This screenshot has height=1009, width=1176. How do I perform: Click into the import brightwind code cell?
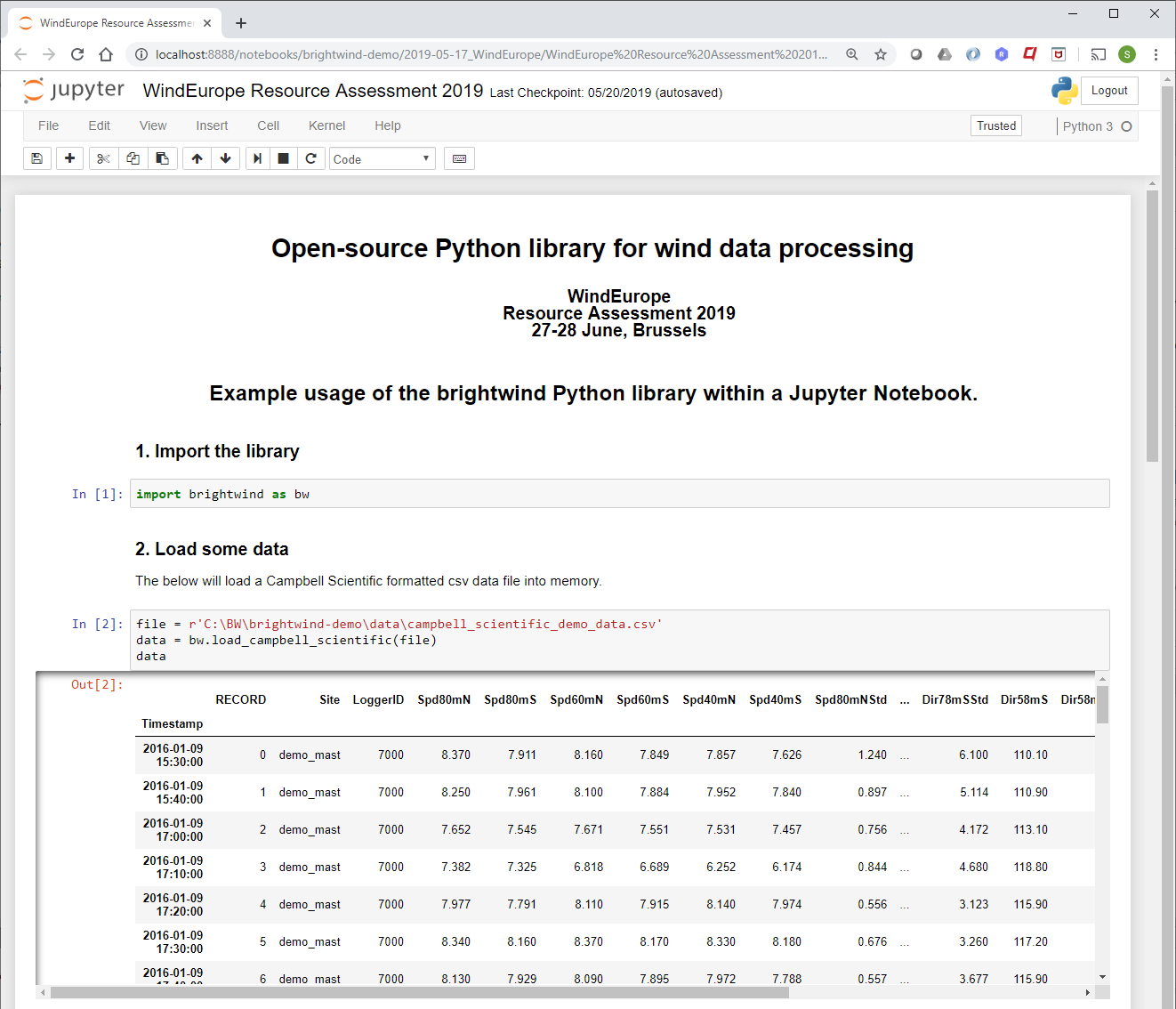(x=619, y=494)
